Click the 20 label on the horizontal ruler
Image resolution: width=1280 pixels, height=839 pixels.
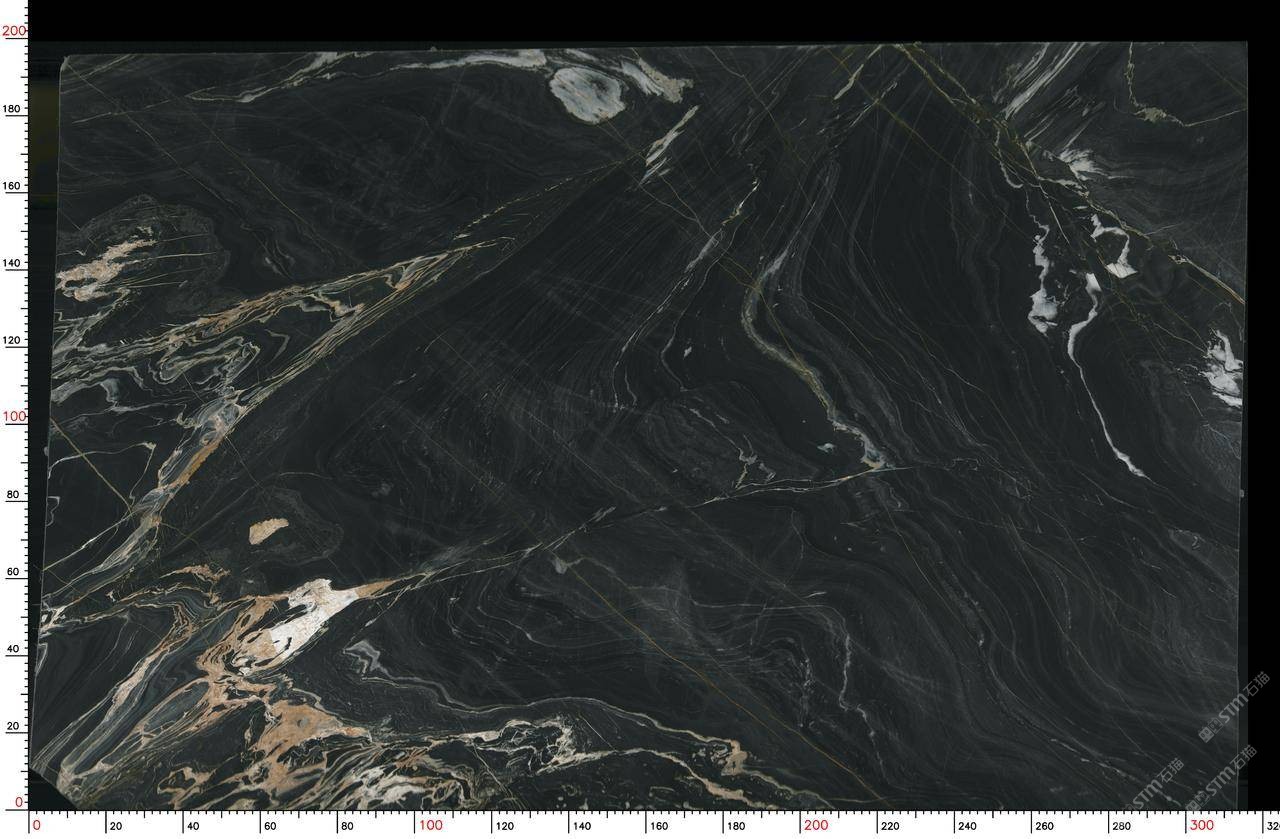115,826
